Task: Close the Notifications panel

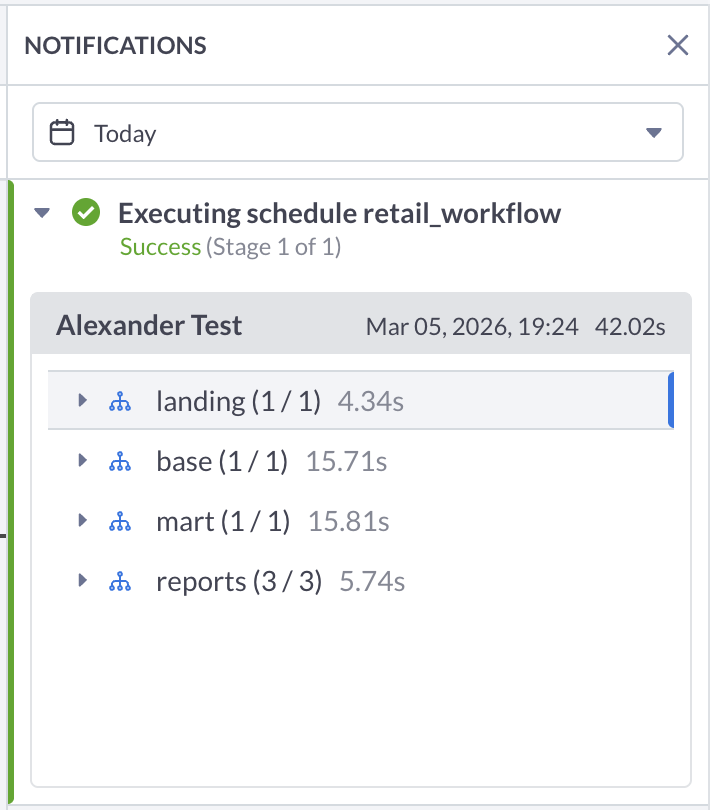Action: [678, 45]
